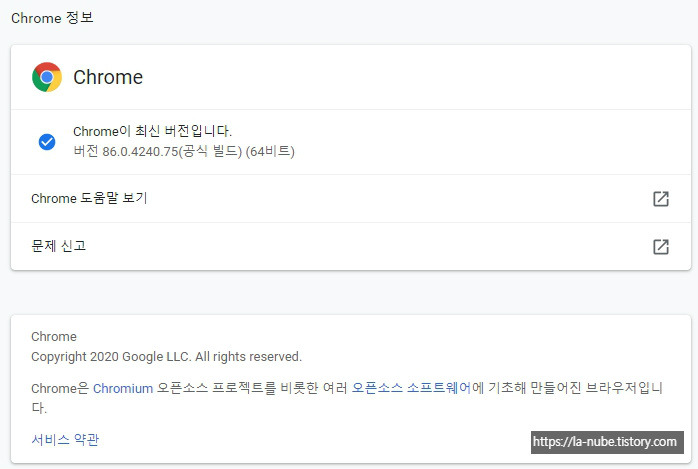Open the 오픈소스 소프트웨어 link

(411, 388)
